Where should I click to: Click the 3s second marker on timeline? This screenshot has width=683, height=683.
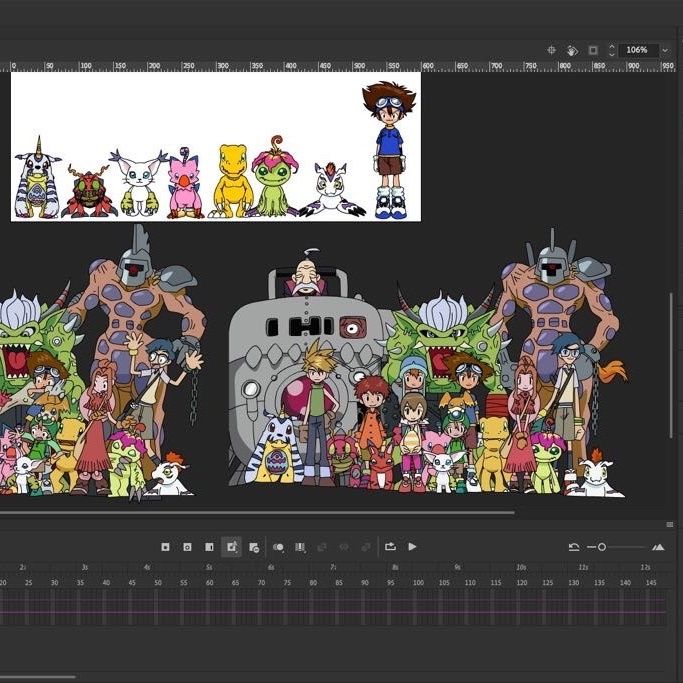[85, 567]
